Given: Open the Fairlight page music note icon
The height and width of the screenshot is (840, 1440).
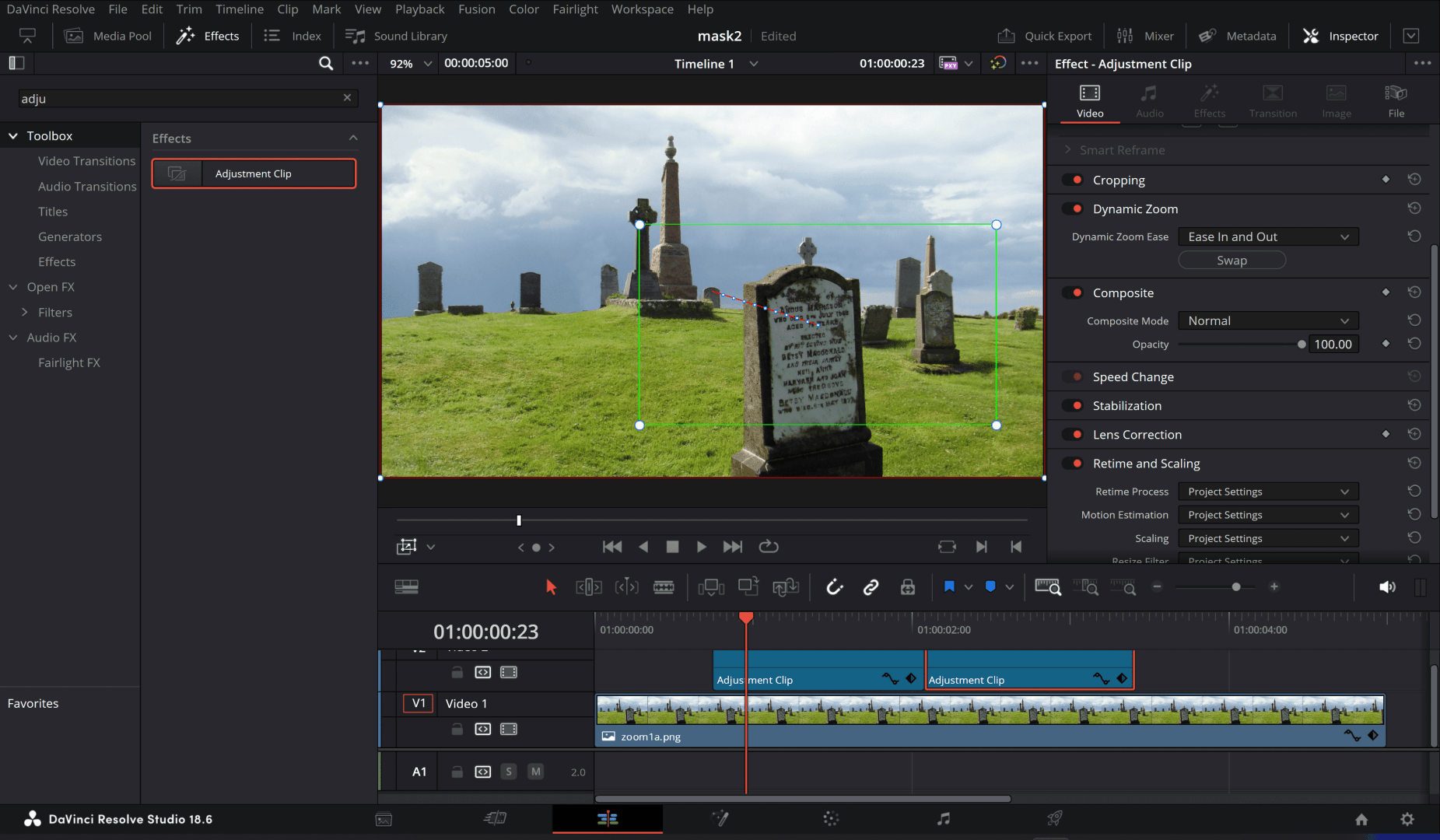Looking at the screenshot, I should coord(943,818).
